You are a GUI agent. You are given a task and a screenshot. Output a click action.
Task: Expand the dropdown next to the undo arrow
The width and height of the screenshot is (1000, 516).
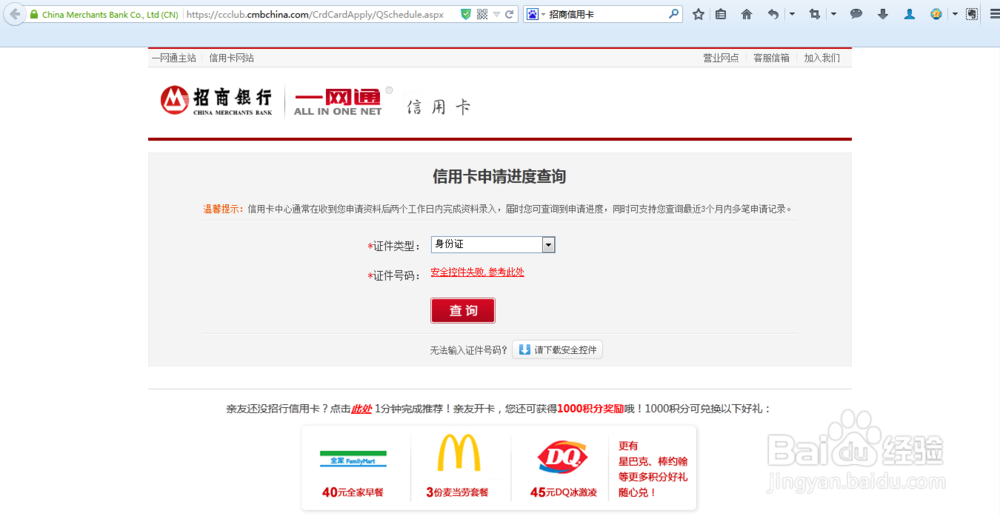click(791, 13)
